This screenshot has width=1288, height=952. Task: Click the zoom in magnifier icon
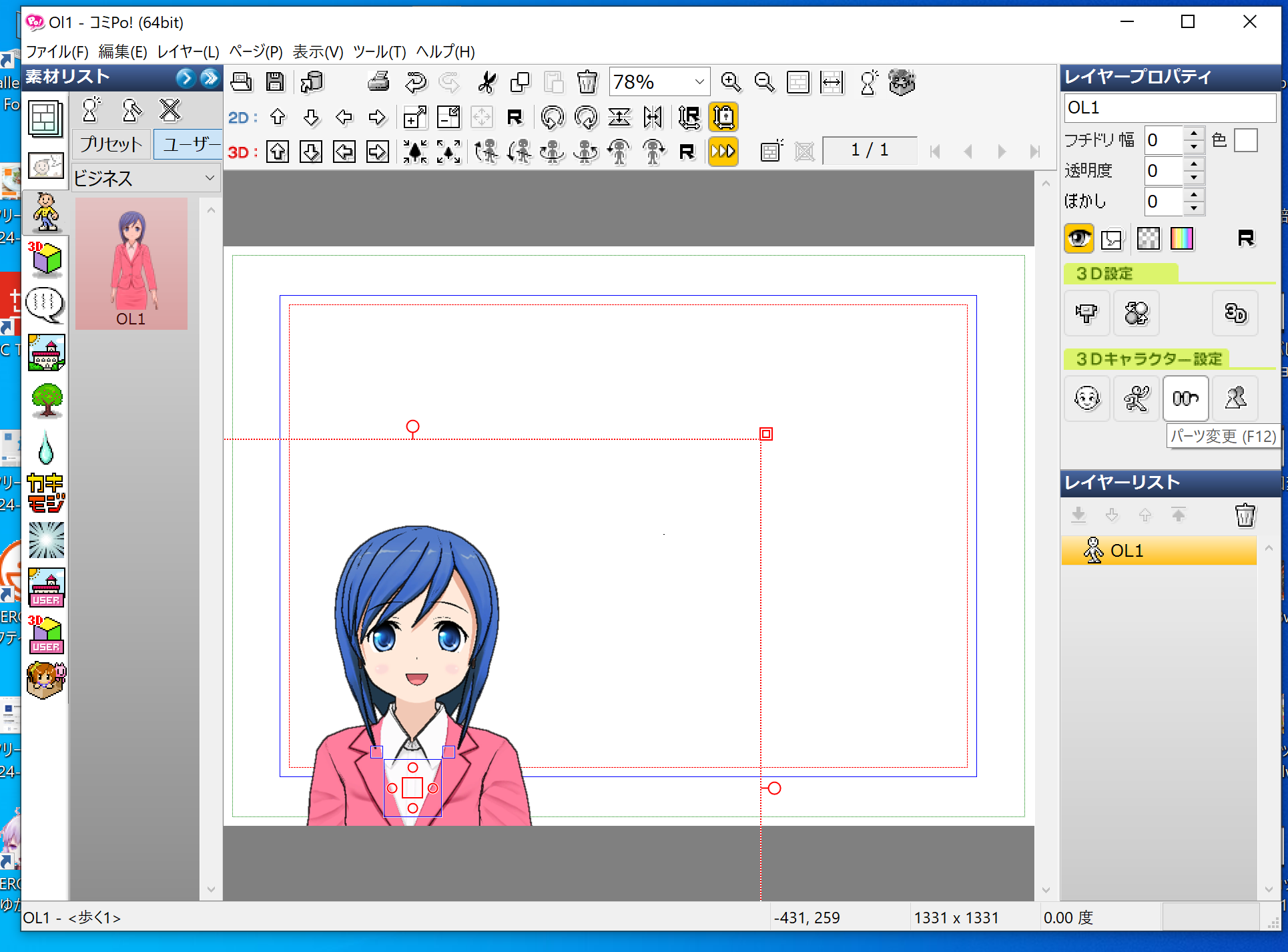(731, 82)
